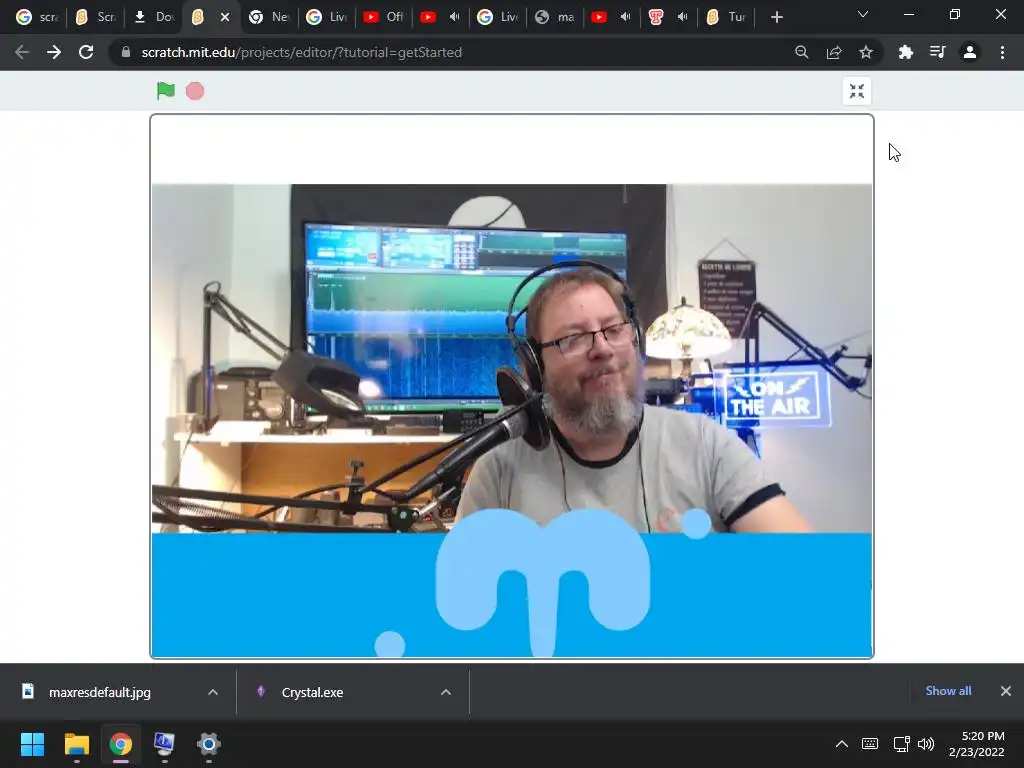Show hidden system tray icons
Image resolution: width=1024 pixels, height=768 pixels.
pos(842,744)
